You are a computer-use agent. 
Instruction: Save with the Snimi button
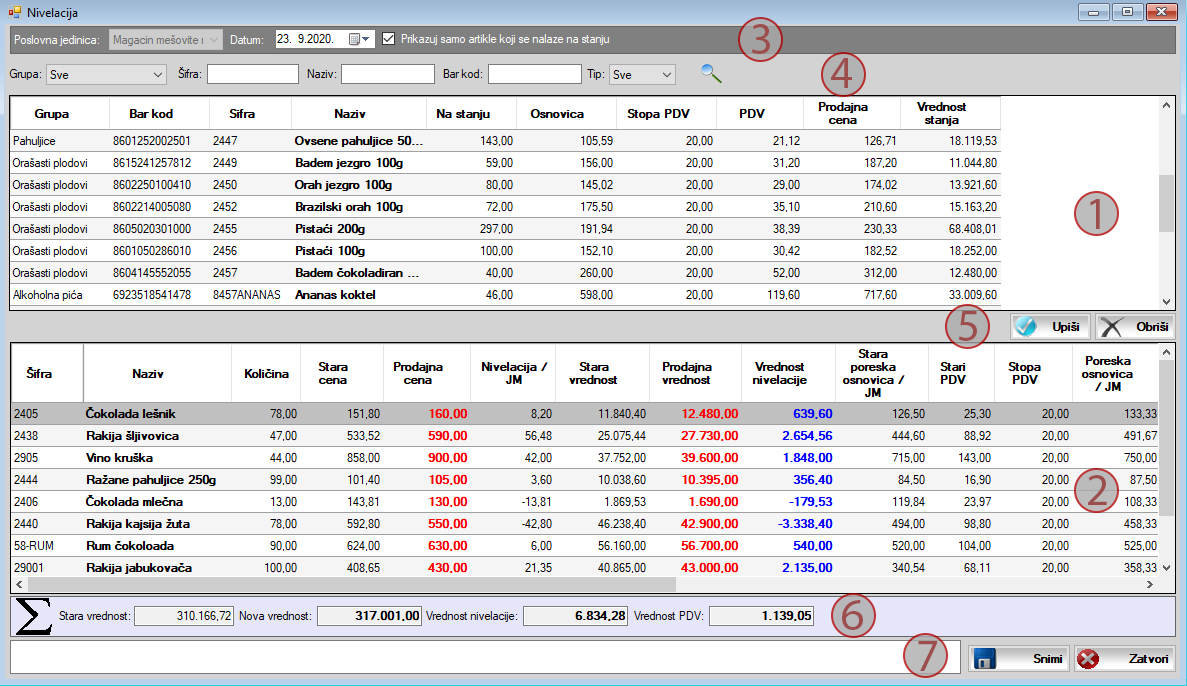[1019, 659]
